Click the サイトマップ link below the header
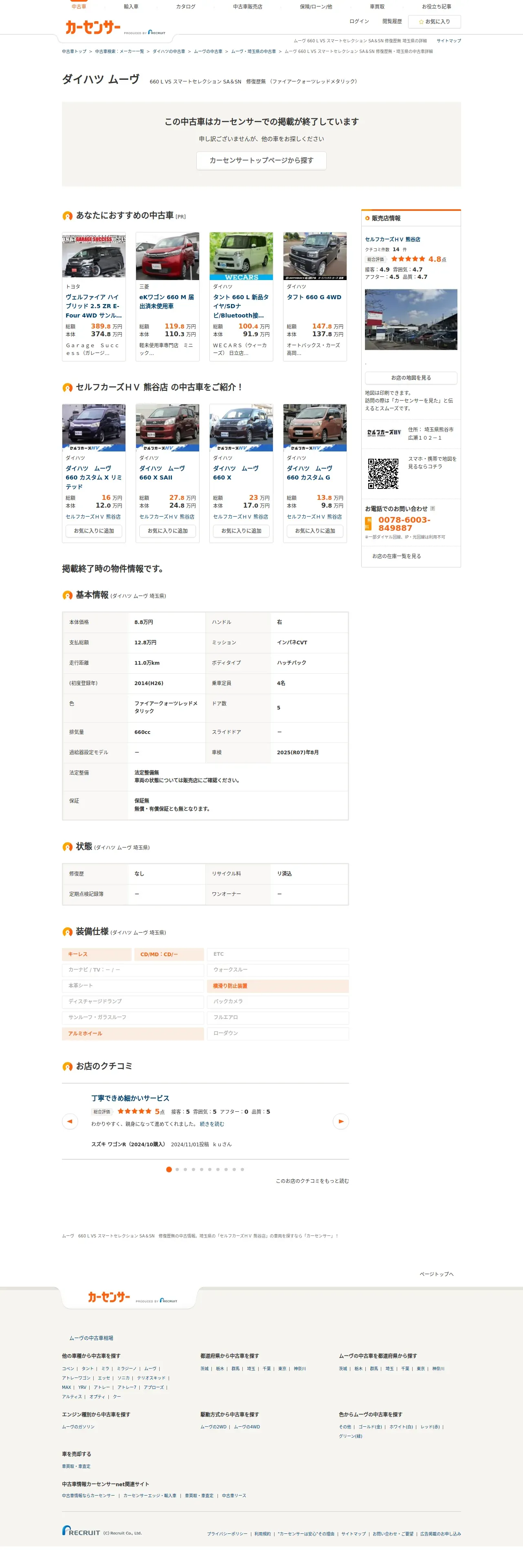This screenshot has width=523, height=1568. [x=449, y=41]
